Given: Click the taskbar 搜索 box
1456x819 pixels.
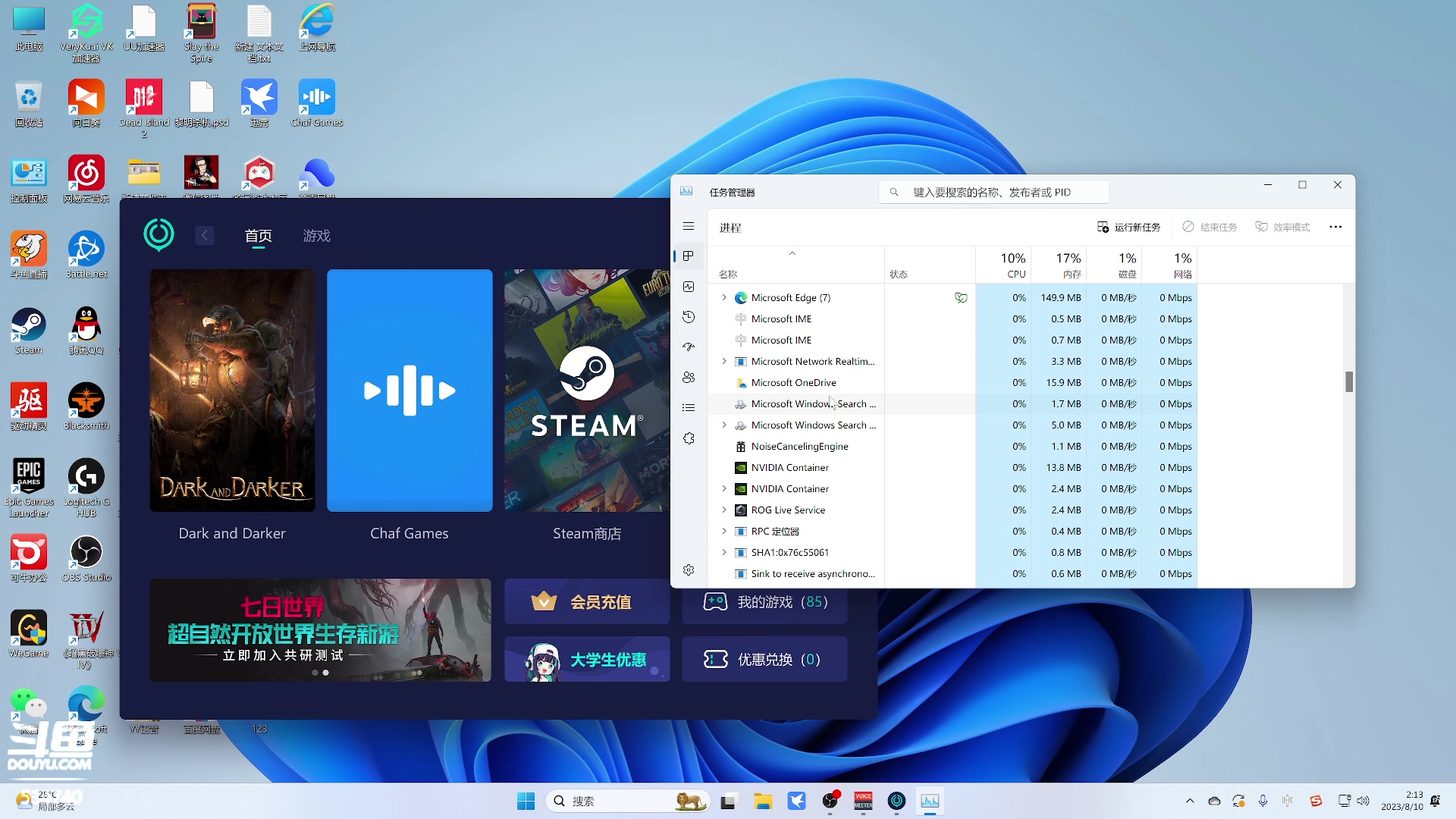Looking at the screenshot, I should click(x=628, y=801).
